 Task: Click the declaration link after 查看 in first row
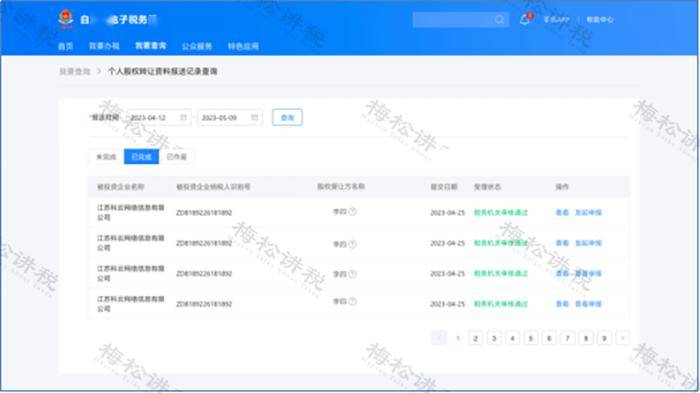point(588,213)
